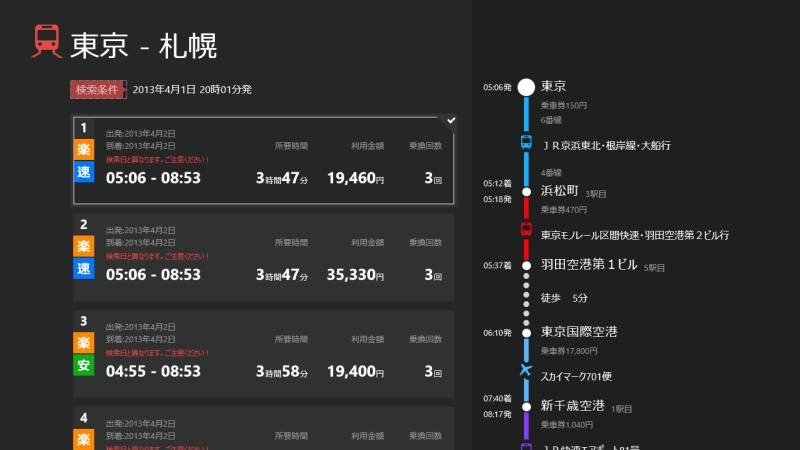
Task: Click the blue 速 badge on route 2
Action: pyautogui.click(x=84, y=270)
